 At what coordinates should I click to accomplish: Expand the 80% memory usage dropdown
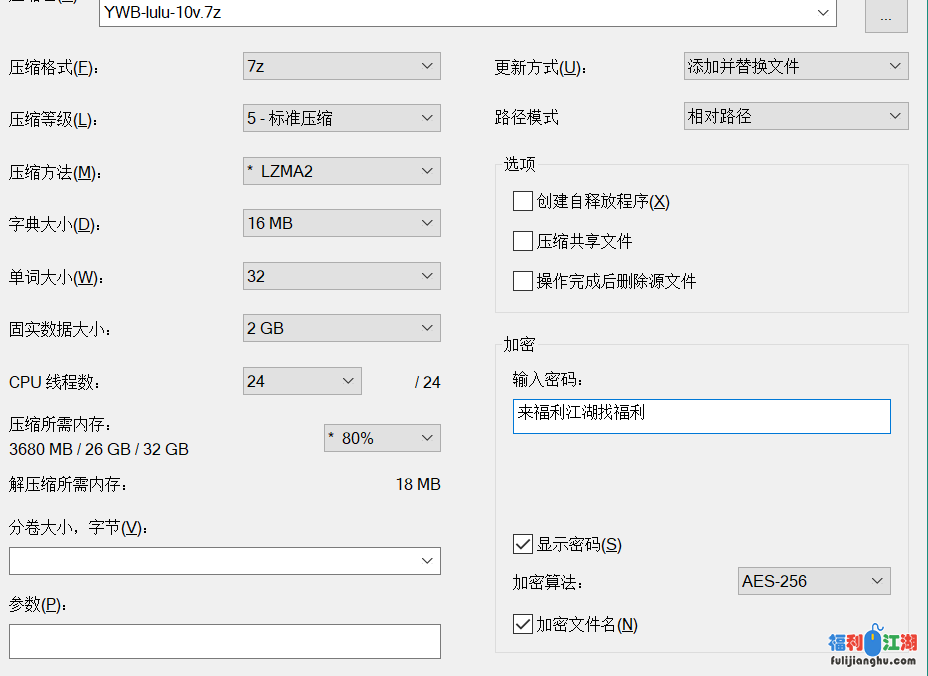coord(382,438)
